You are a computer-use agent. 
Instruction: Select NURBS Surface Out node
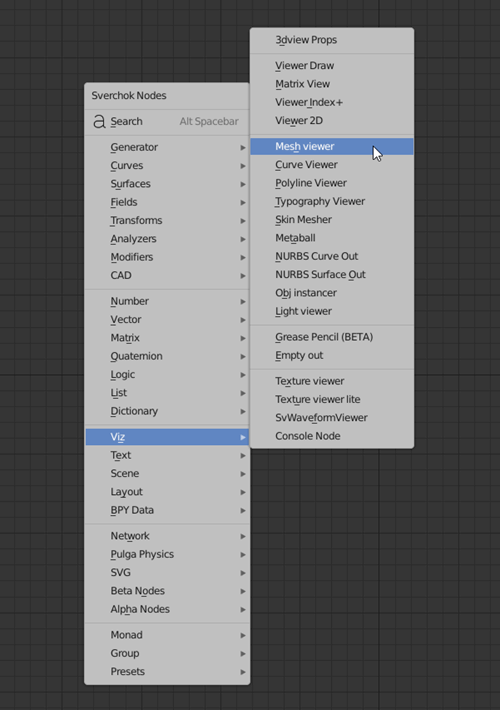332,274
